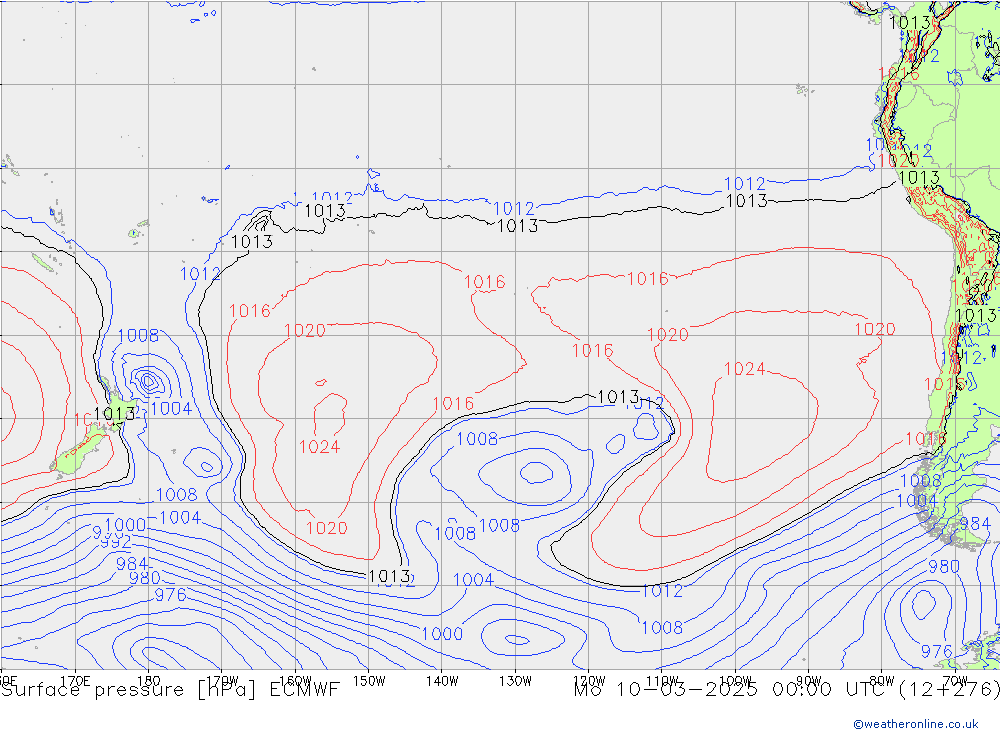
Task: Click the 976 label south of New Zealand
Action: [x=170, y=595]
